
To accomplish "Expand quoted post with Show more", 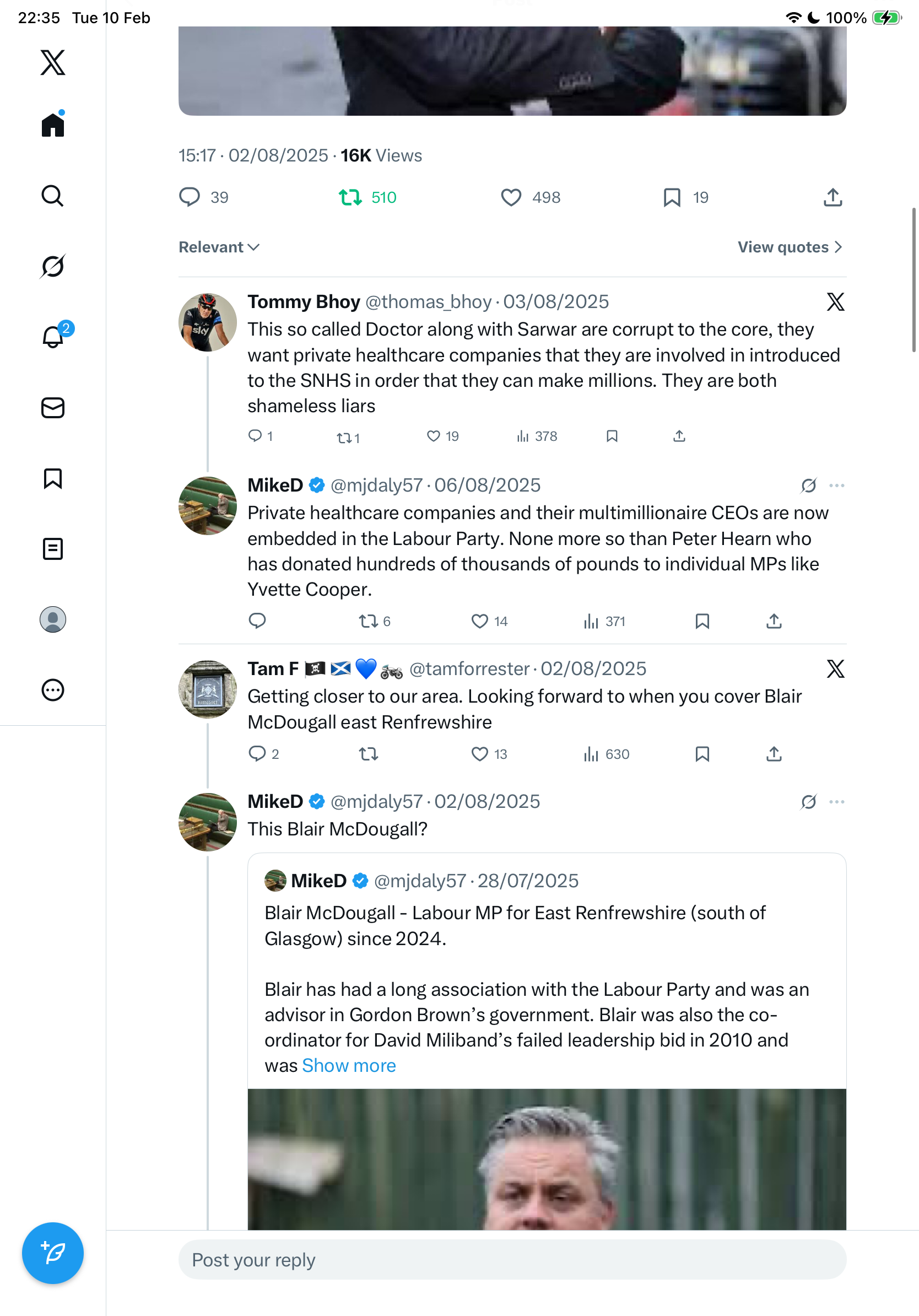I will pyautogui.click(x=349, y=1065).
